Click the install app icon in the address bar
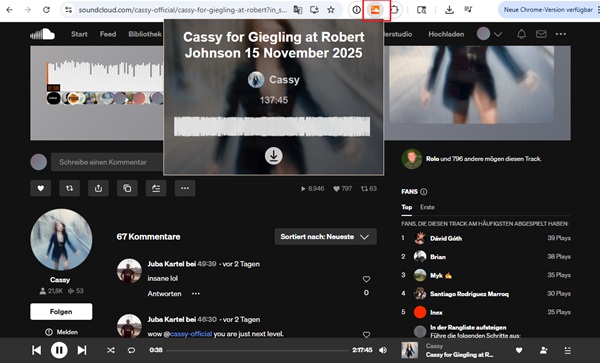 click(314, 10)
